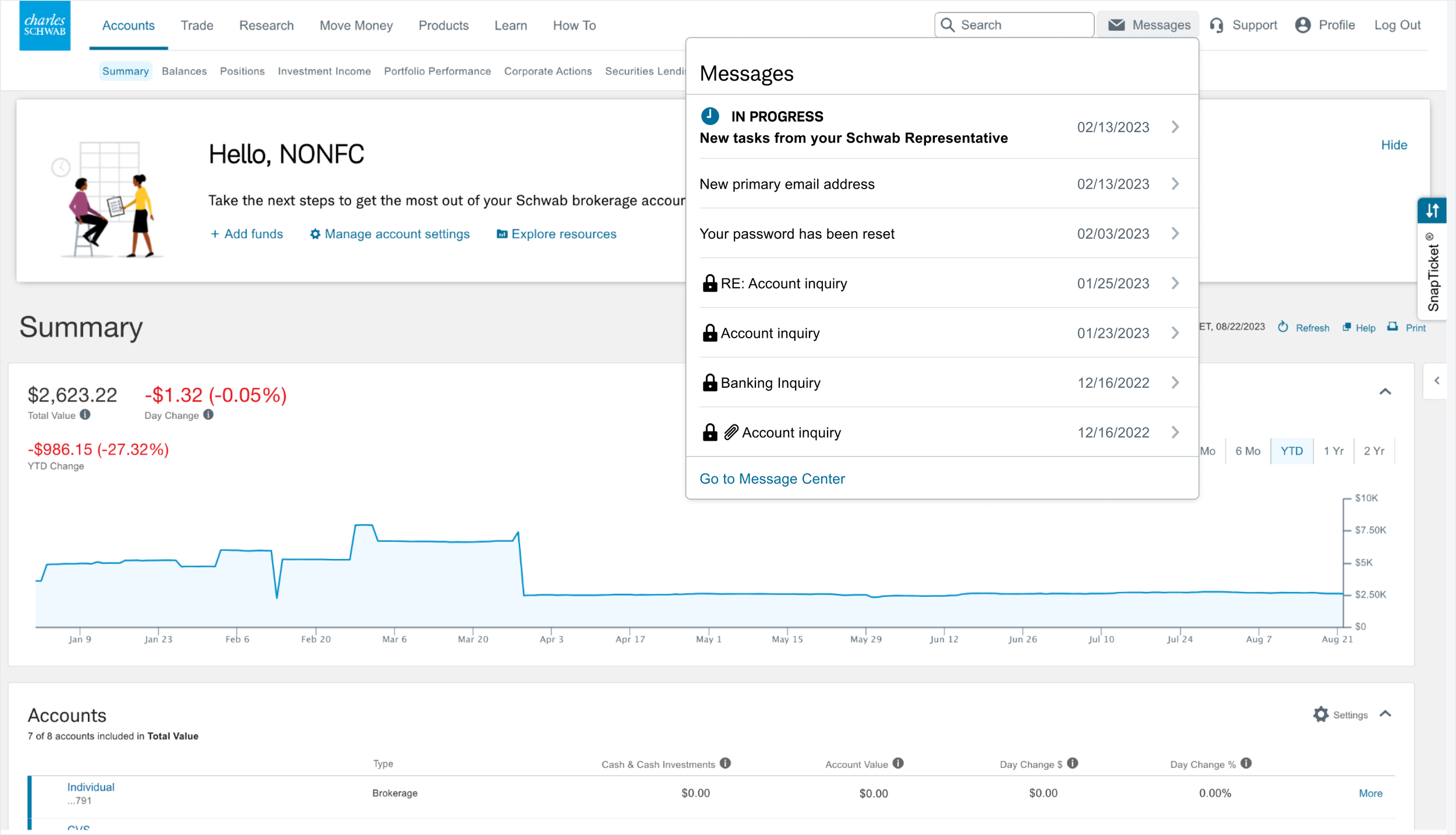Image resolution: width=1456 pixels, height=835 pixels.
Task: Click the Accounts Settings gear icon
Action: pos(1320,714)
